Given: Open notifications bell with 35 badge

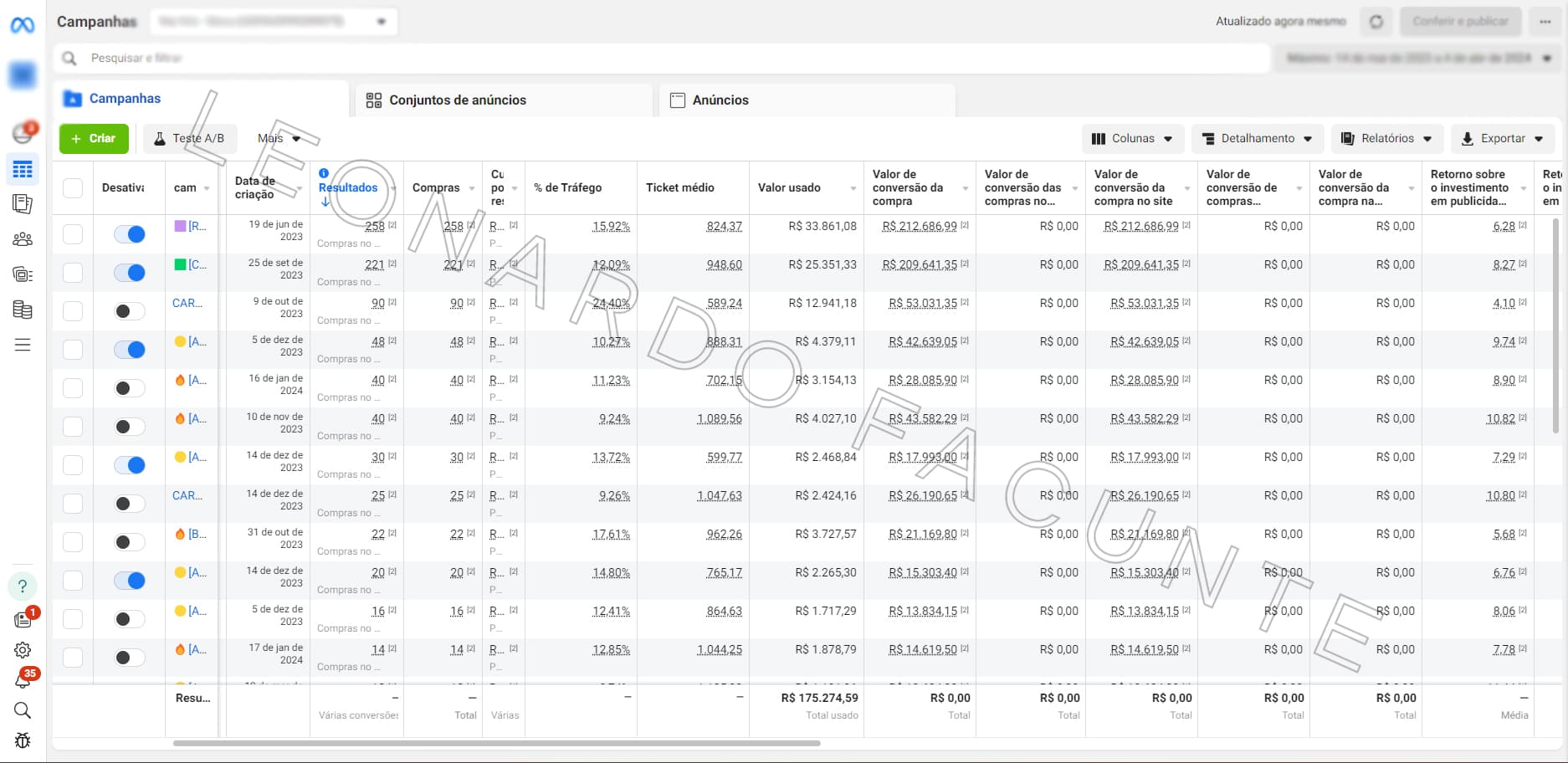Looking at the screenshot, I should click(x=23, y=680).
